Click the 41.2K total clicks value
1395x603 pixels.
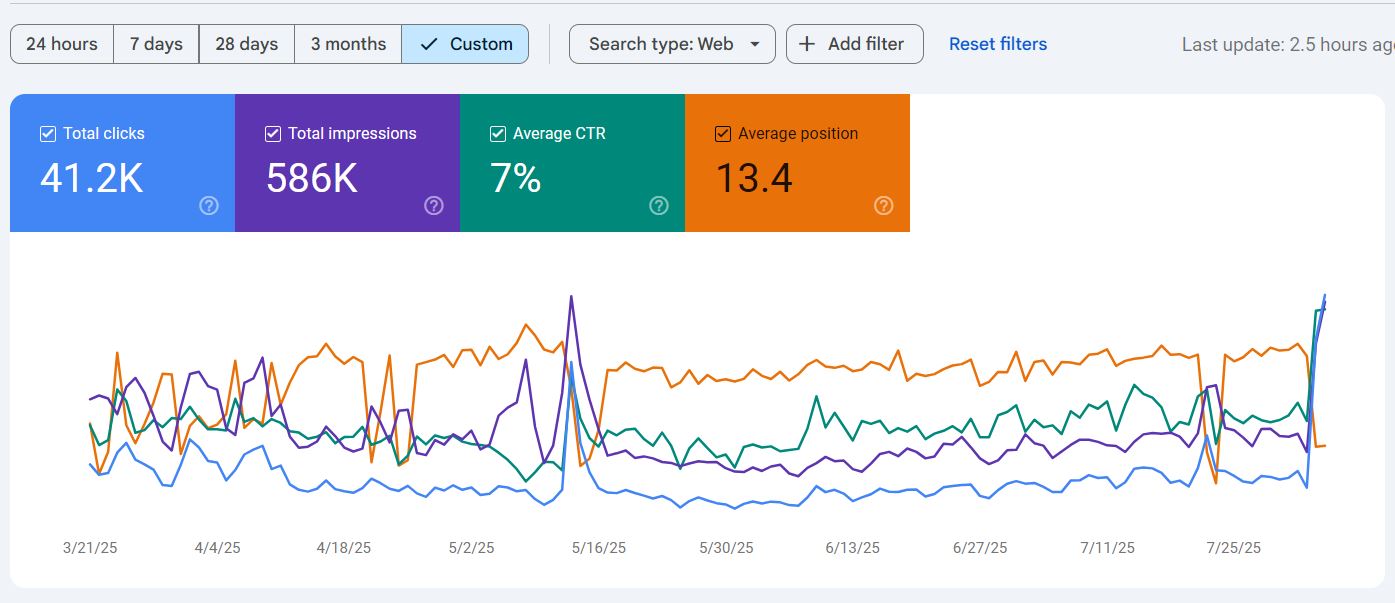92,178
